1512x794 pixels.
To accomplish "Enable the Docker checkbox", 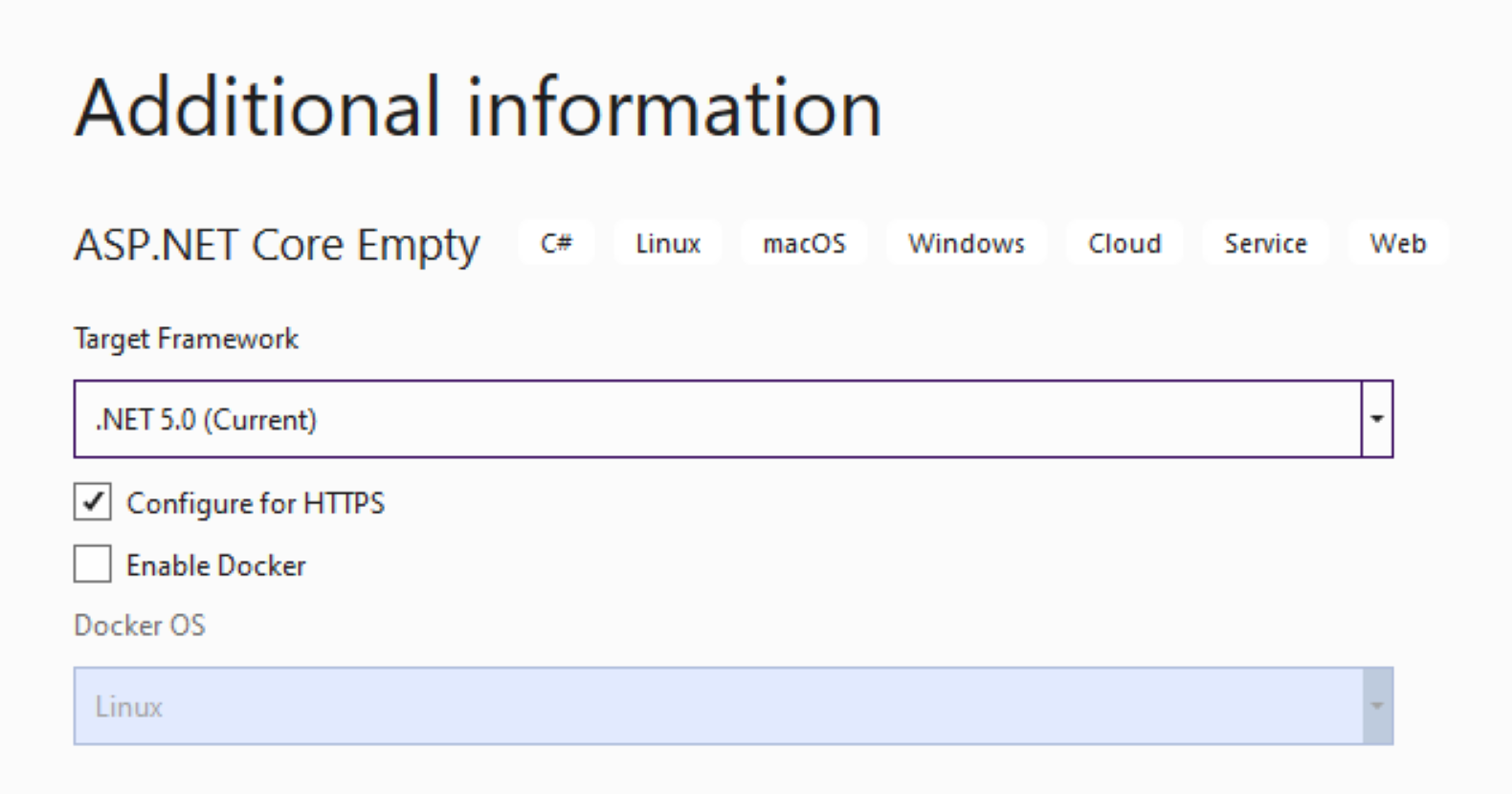I will click(93, 564).
